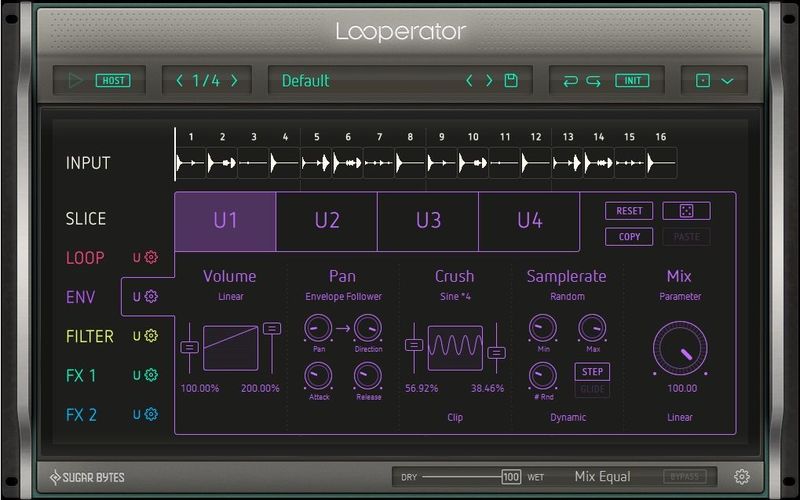Click the large Mix knob
800x500 pixels.
click(x=680, y=348)
